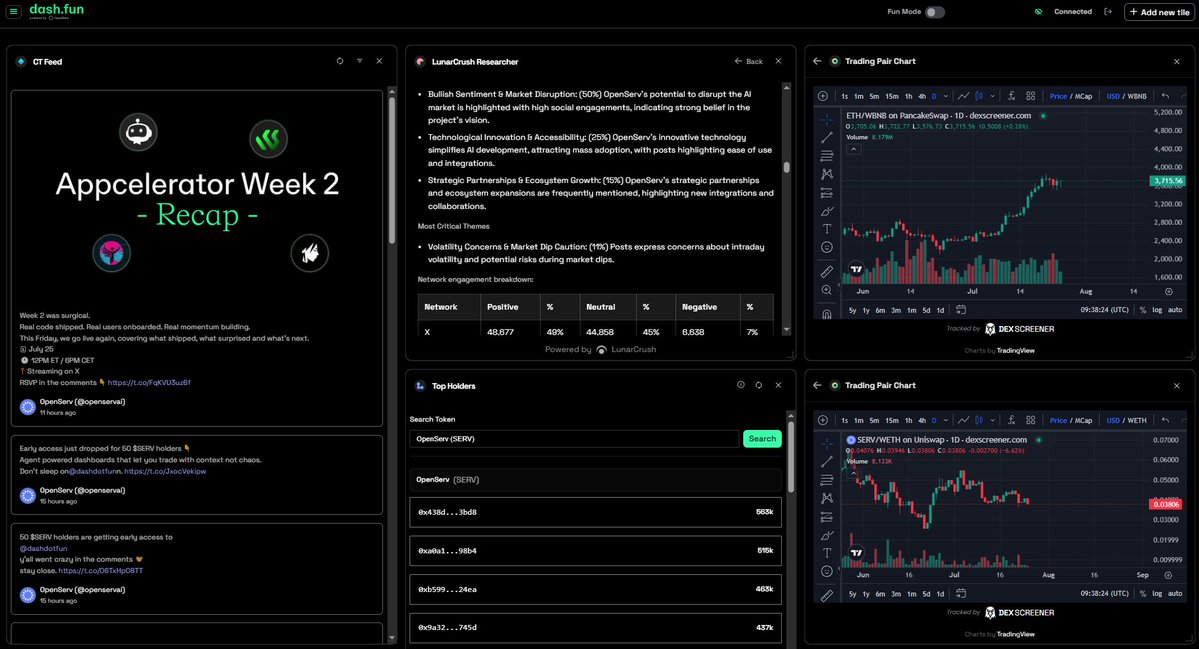The width and height of the screenshot is (1199, 649).
Task: Click the Add new tile button
Action: click(1159, 12)
